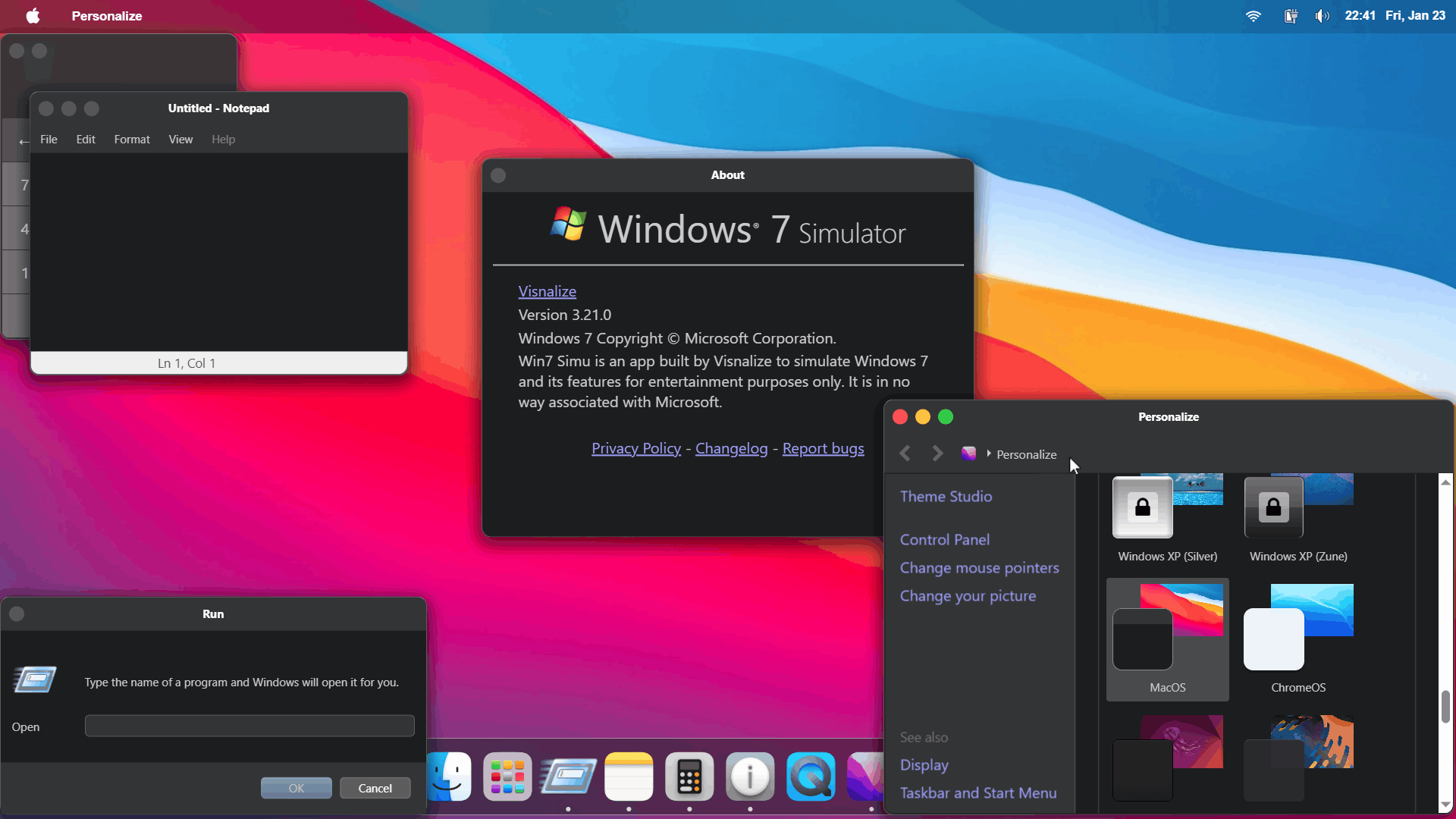Open the Launchpad grid icon in dock

[507, 777]
